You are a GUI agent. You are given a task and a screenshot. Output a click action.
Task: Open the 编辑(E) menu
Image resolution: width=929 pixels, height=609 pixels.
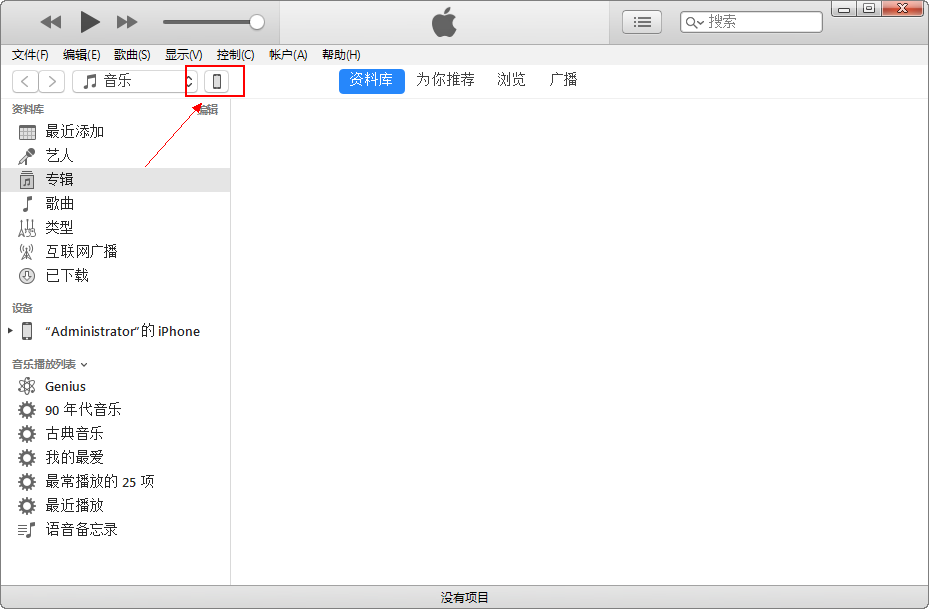pos(81,55)
